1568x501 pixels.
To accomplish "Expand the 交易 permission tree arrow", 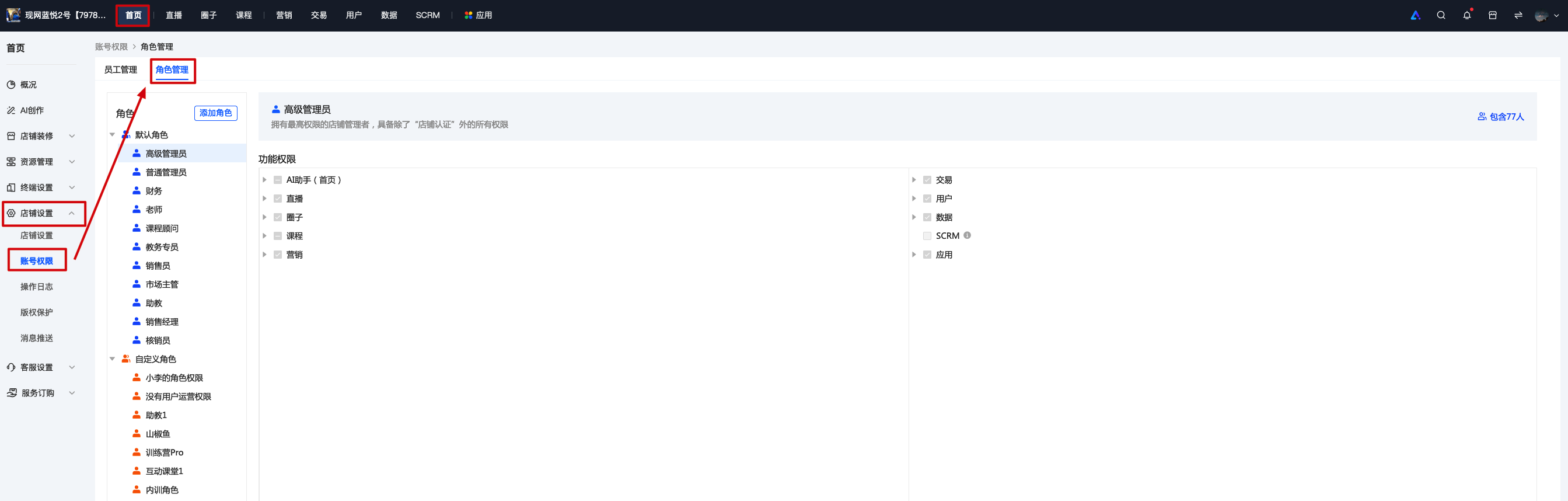I will click(914, 180).
